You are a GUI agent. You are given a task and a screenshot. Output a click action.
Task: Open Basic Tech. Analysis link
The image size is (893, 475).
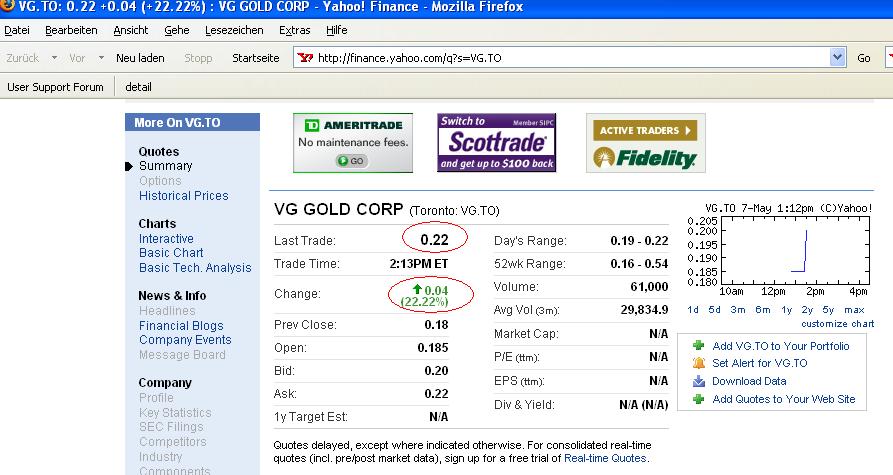pos(195,267)
